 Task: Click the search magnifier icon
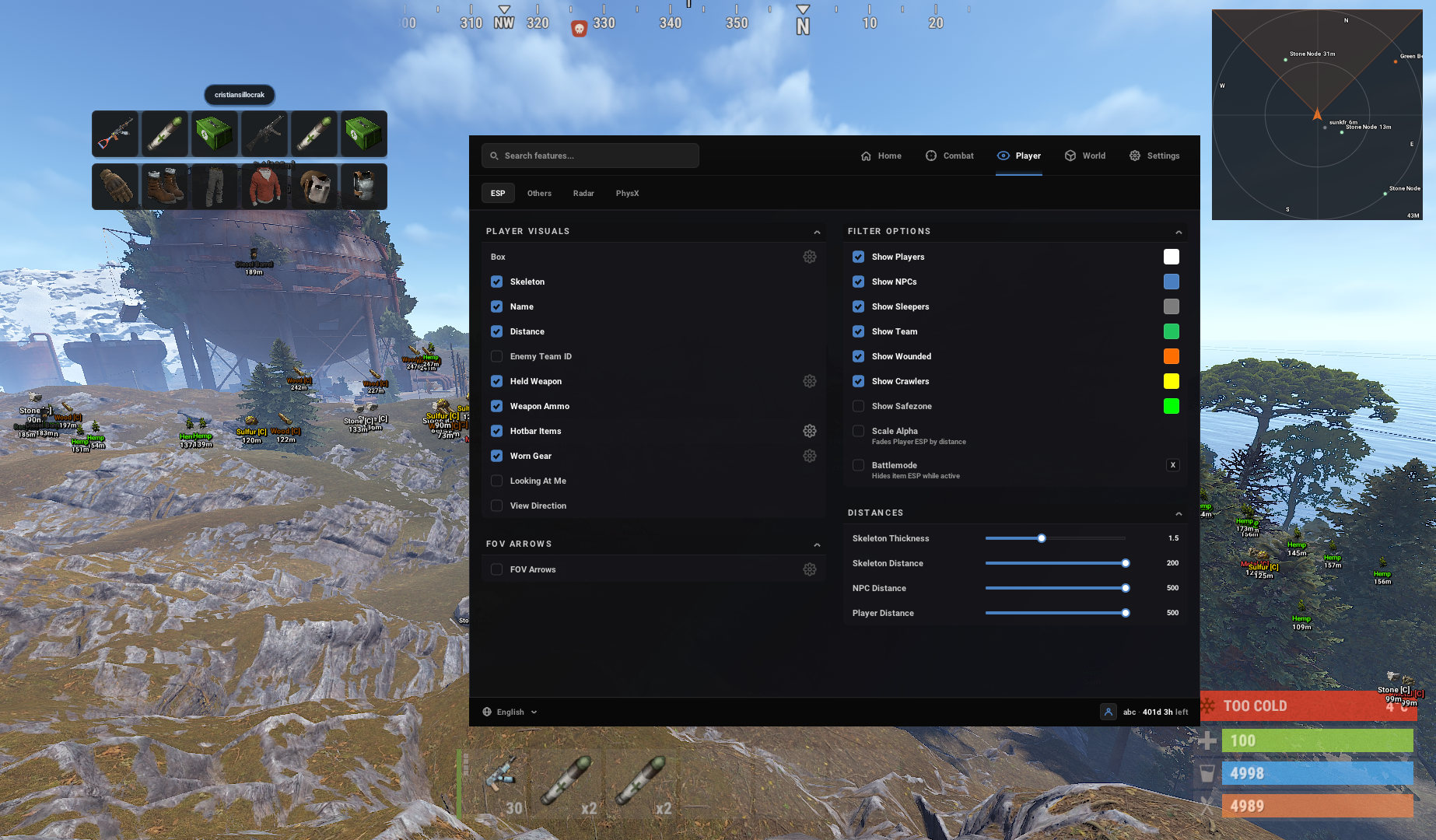tap(494, 156)
